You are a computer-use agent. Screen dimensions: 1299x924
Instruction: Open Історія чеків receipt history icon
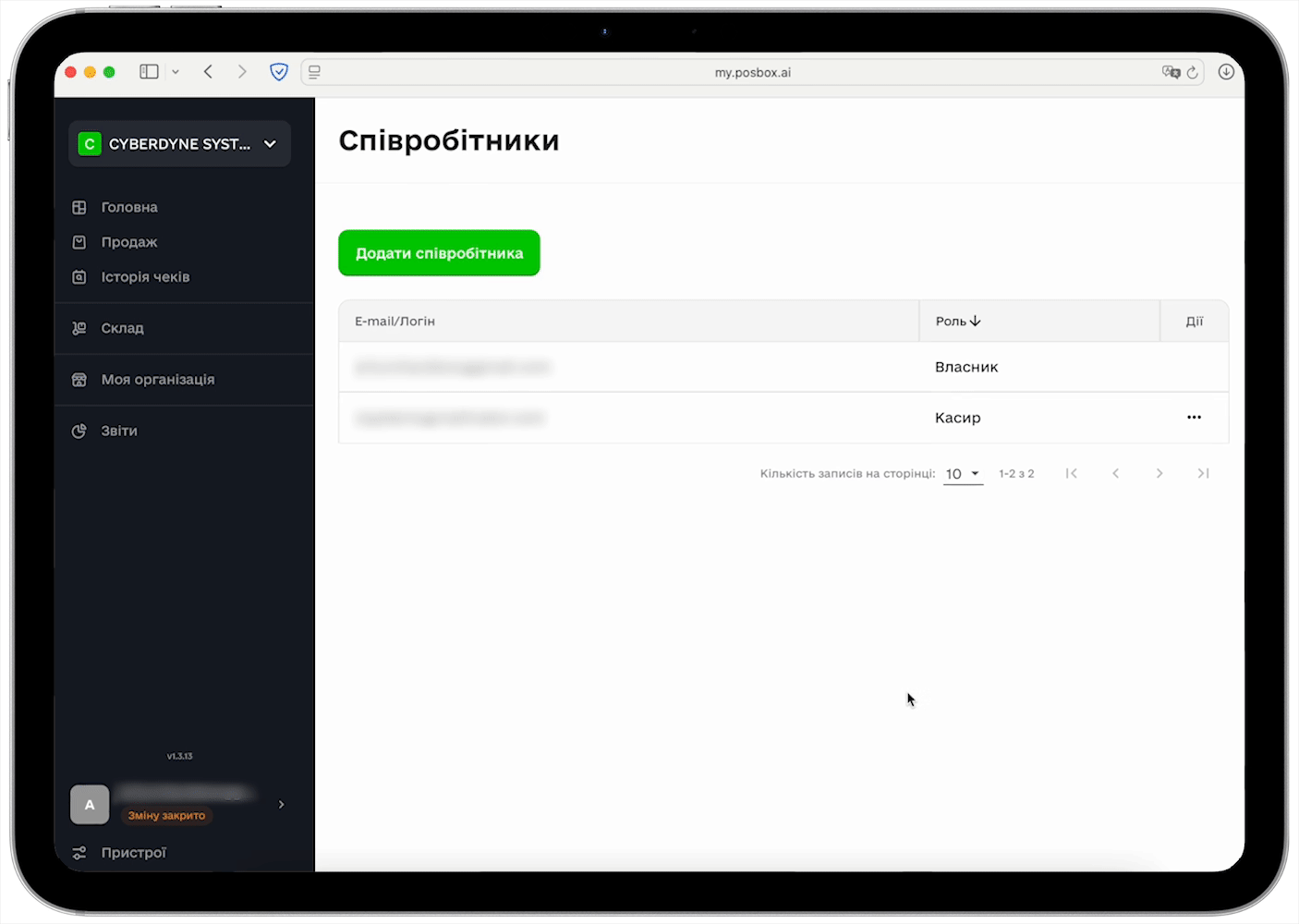coord(79,277)
